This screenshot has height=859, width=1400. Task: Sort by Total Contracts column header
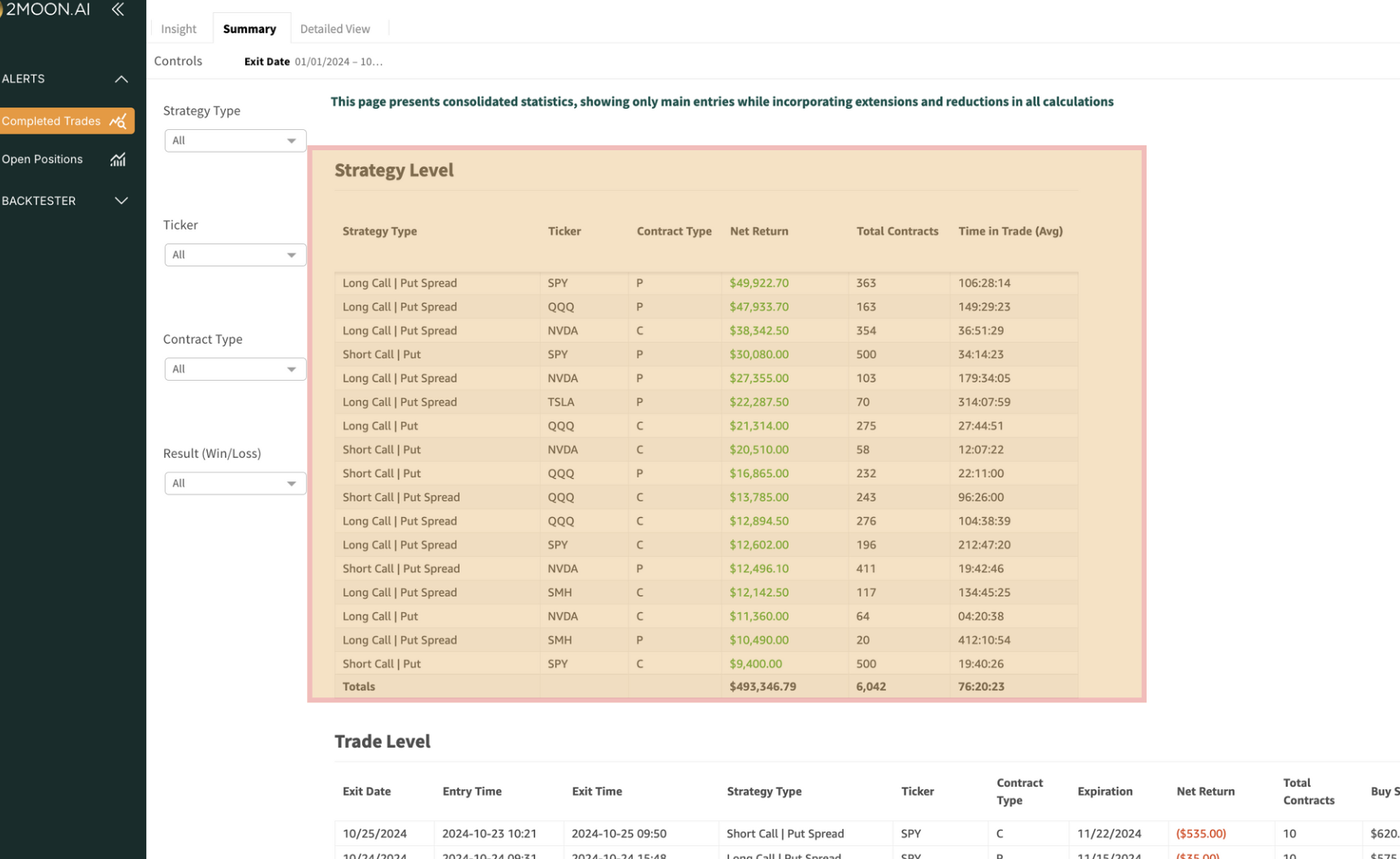coord(897,231)
